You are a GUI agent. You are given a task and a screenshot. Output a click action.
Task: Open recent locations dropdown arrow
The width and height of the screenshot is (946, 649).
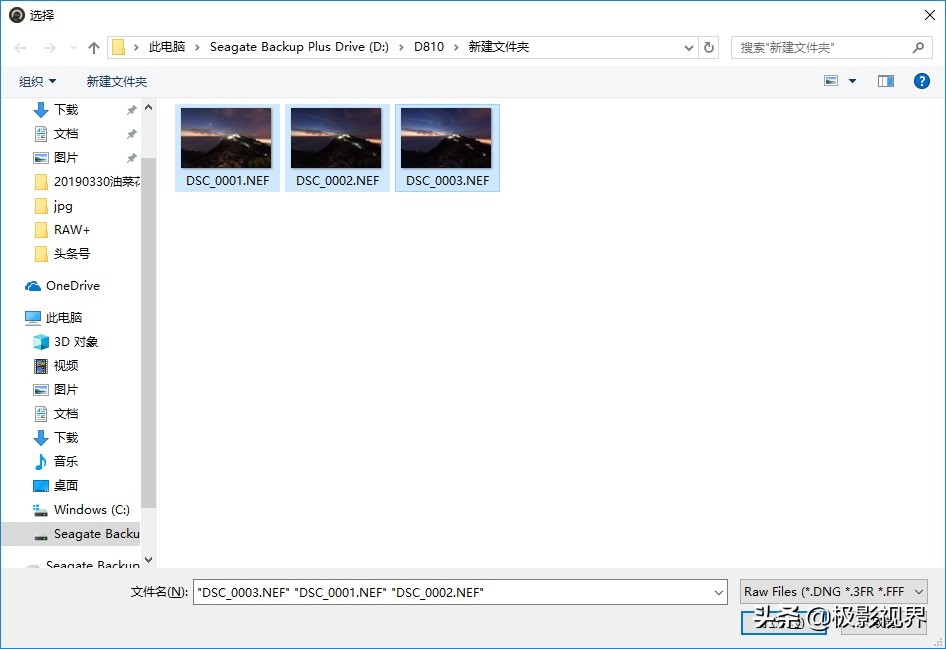coord(73,48)
